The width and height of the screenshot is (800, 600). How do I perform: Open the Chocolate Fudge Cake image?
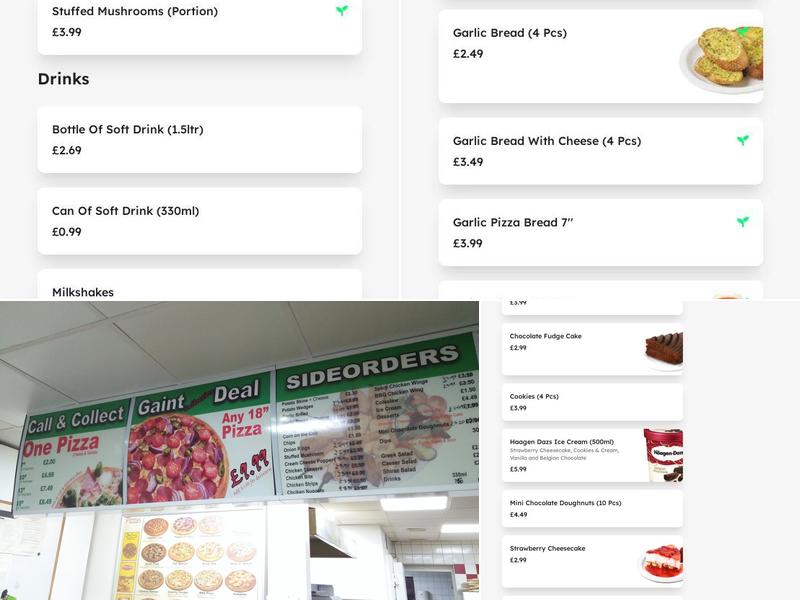(663, 349)
